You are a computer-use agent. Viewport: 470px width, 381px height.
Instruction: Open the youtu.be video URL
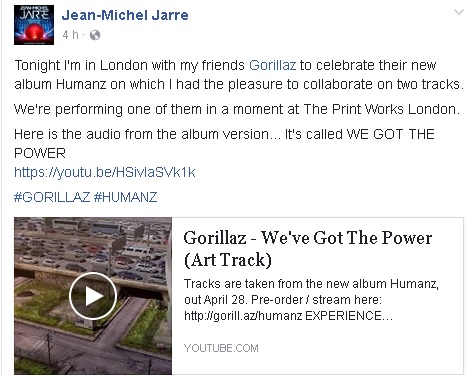click(x=105, y=172)
